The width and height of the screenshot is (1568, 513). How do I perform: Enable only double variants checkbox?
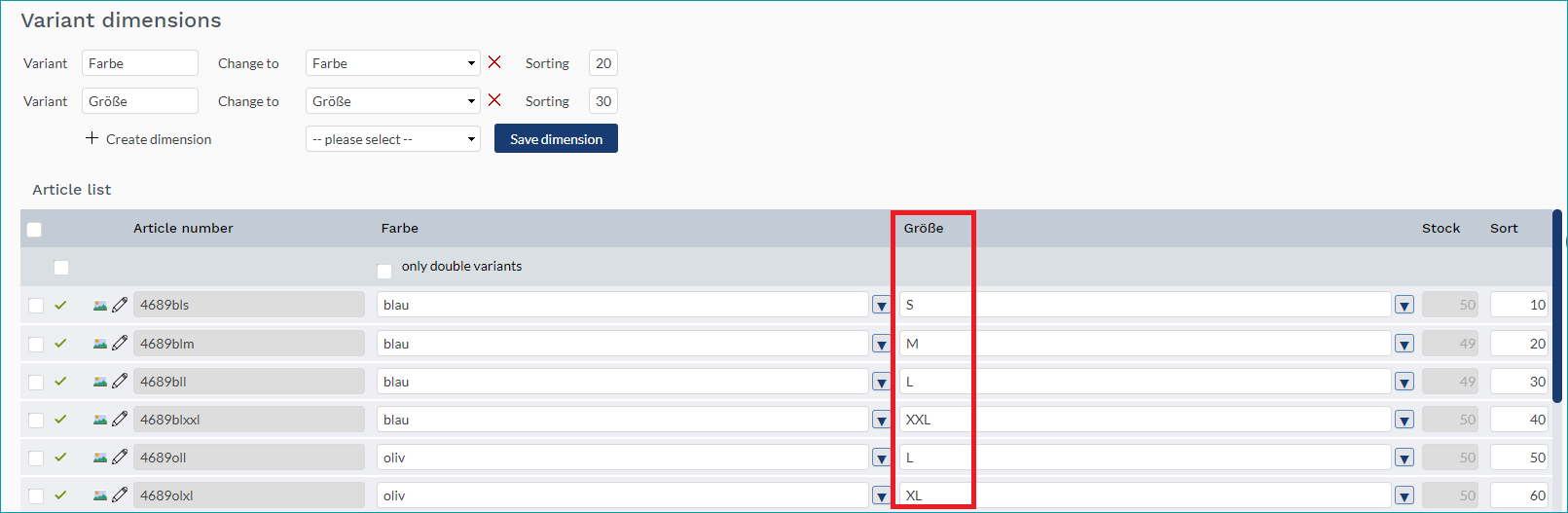(384, 271)
